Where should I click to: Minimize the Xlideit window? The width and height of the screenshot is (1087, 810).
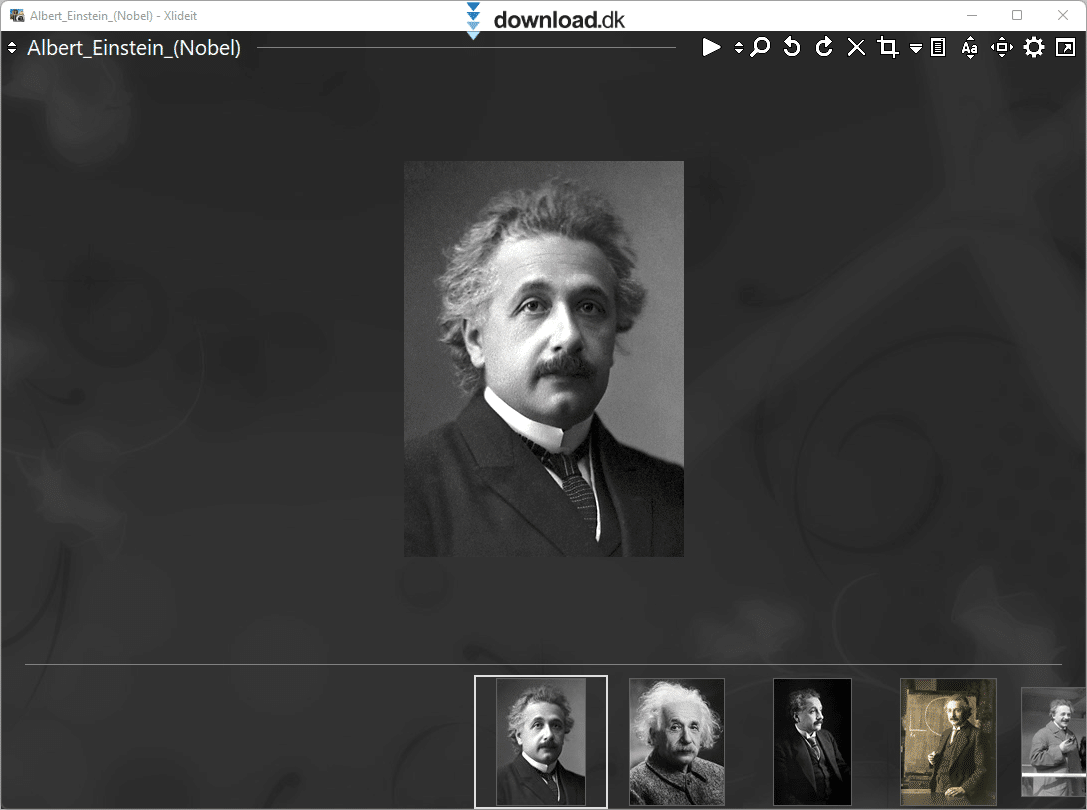[972, 15]
